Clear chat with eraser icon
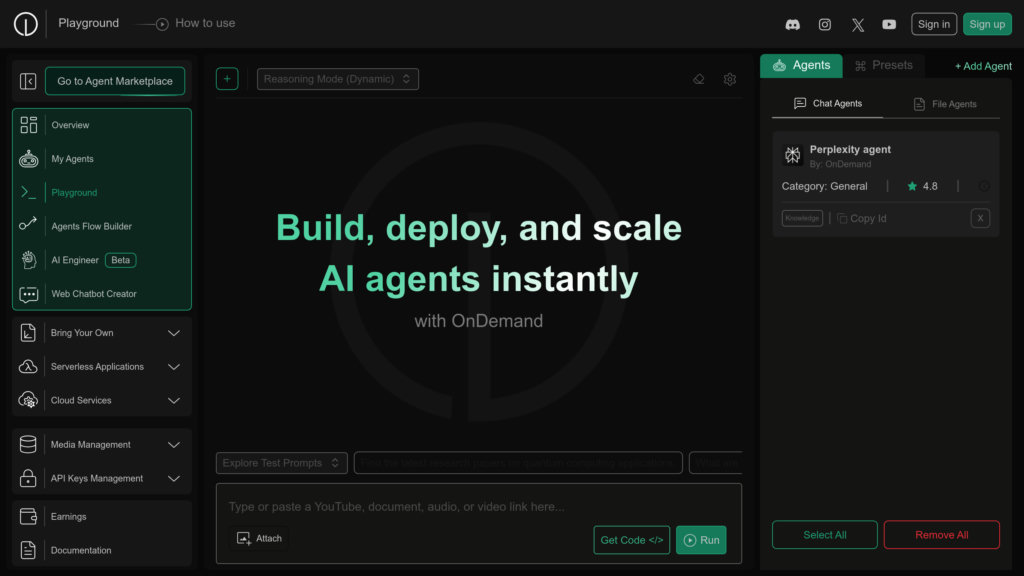The width and height of the screenshot is (1024, 576). point(699,79)
